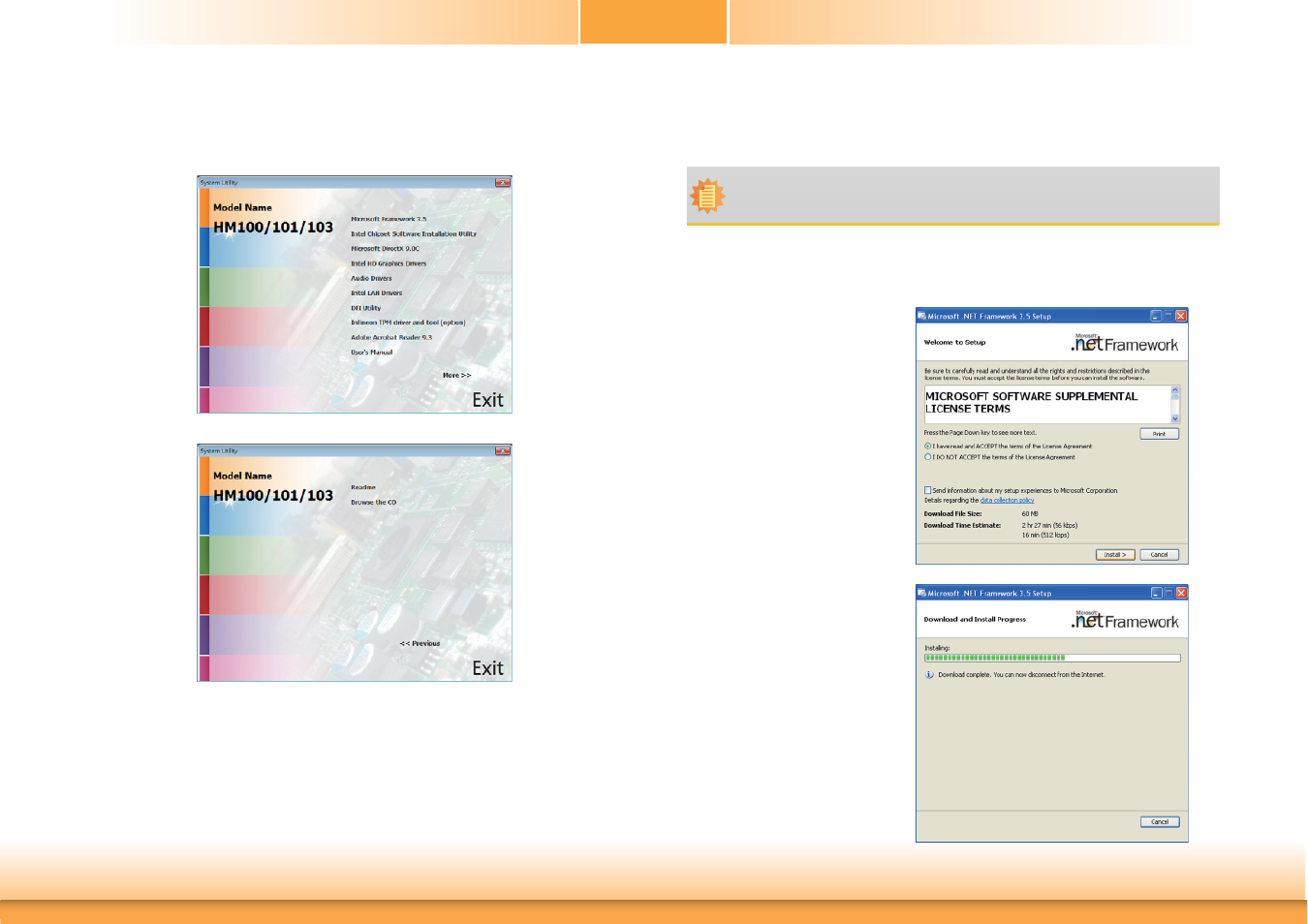The height and width of the screenshot is (924, 1308).
Task: Cancel the Welcome to Setup dialog
Action: (1159, 555)
